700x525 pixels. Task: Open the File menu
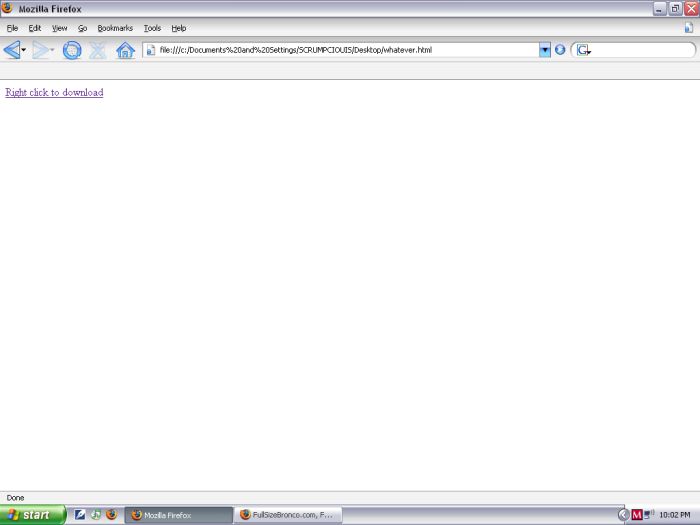click(x=12, y=28)
